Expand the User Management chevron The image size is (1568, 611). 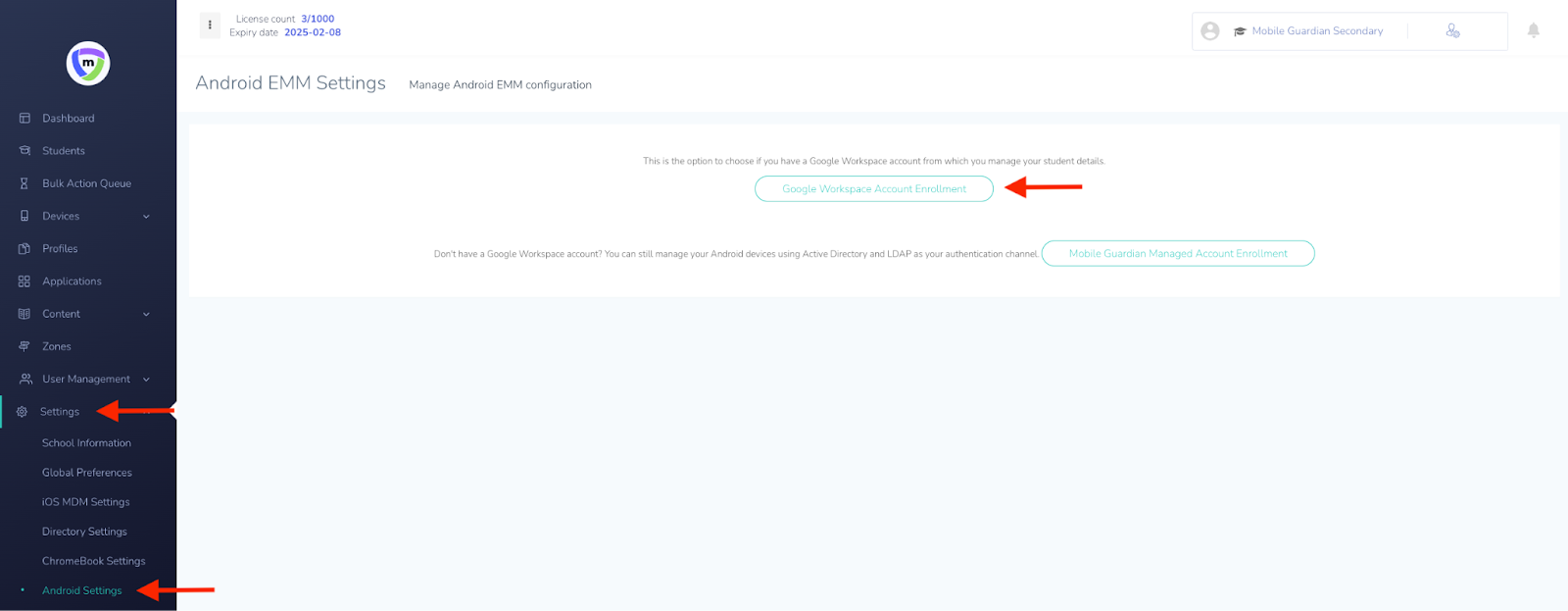point(146,379)
